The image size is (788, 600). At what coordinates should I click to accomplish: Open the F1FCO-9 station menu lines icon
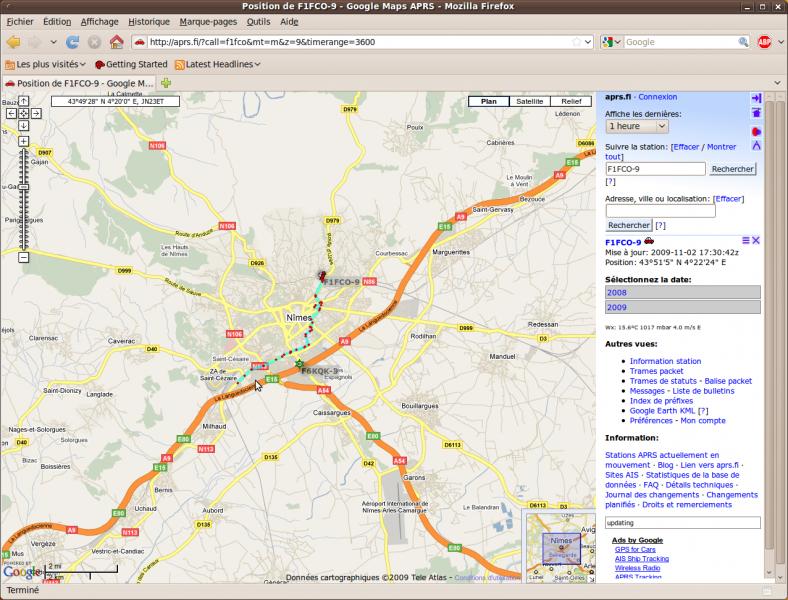(746, 241)
